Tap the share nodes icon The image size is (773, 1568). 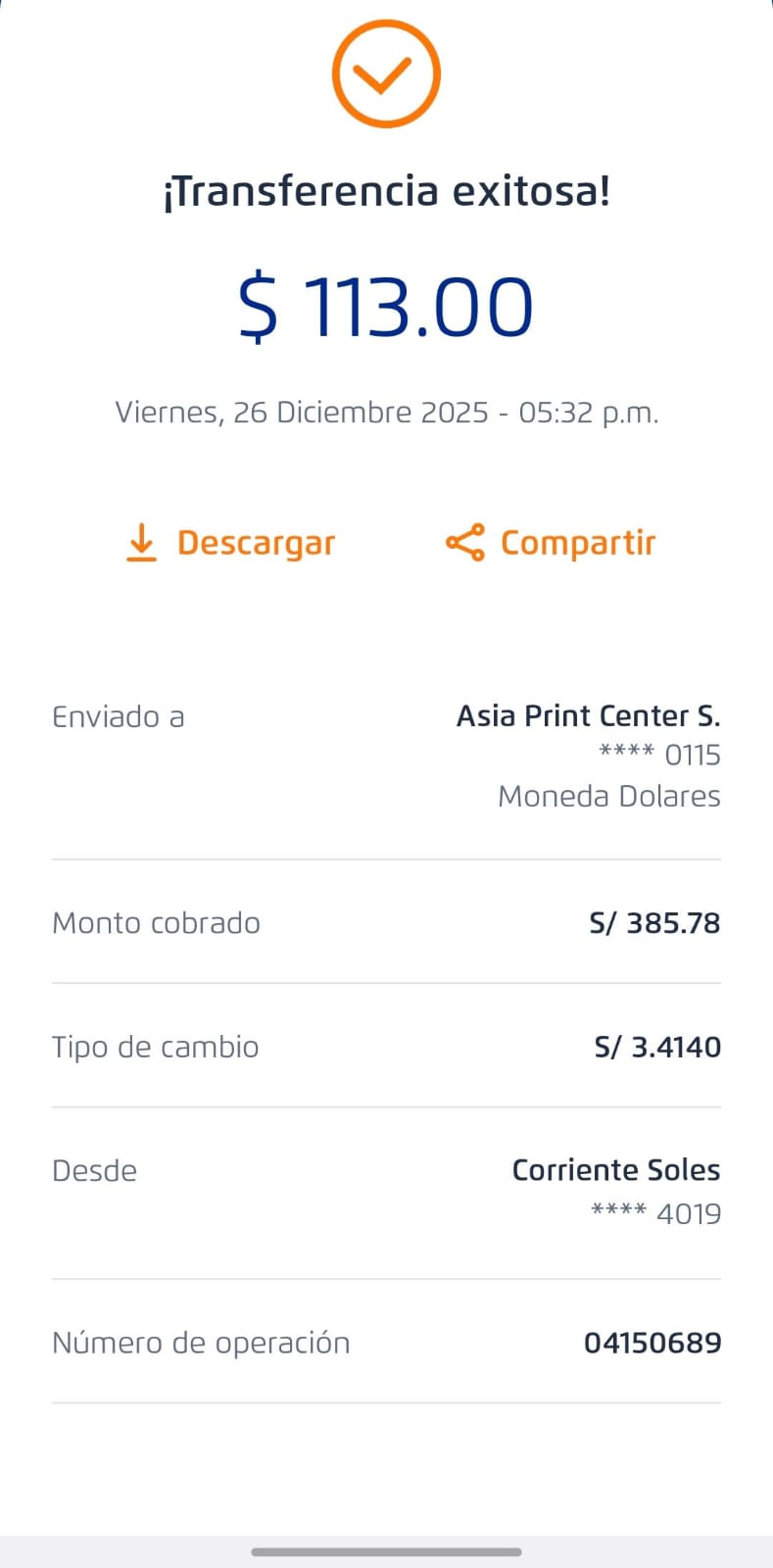(465, 542)
